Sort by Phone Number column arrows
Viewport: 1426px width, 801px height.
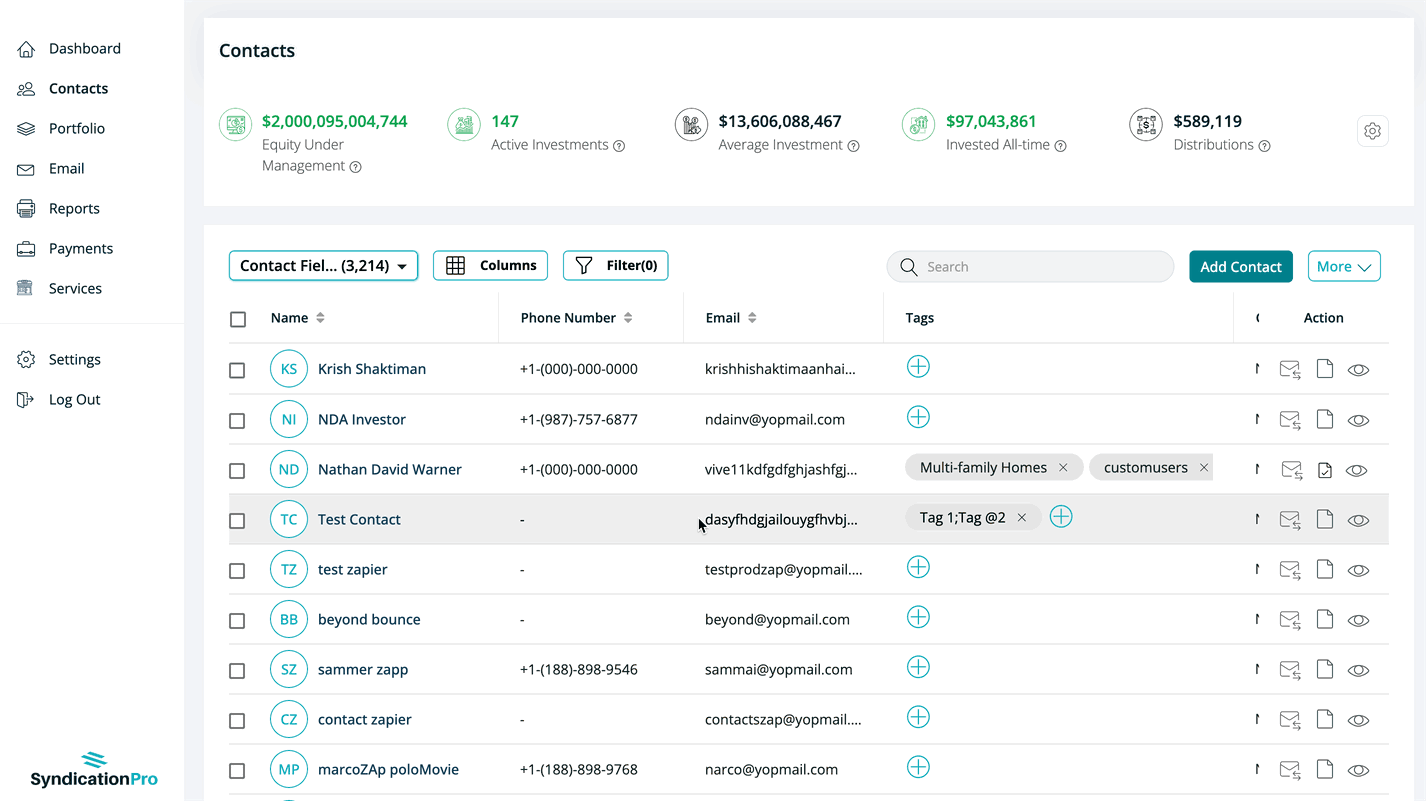(x=628, y=318)
